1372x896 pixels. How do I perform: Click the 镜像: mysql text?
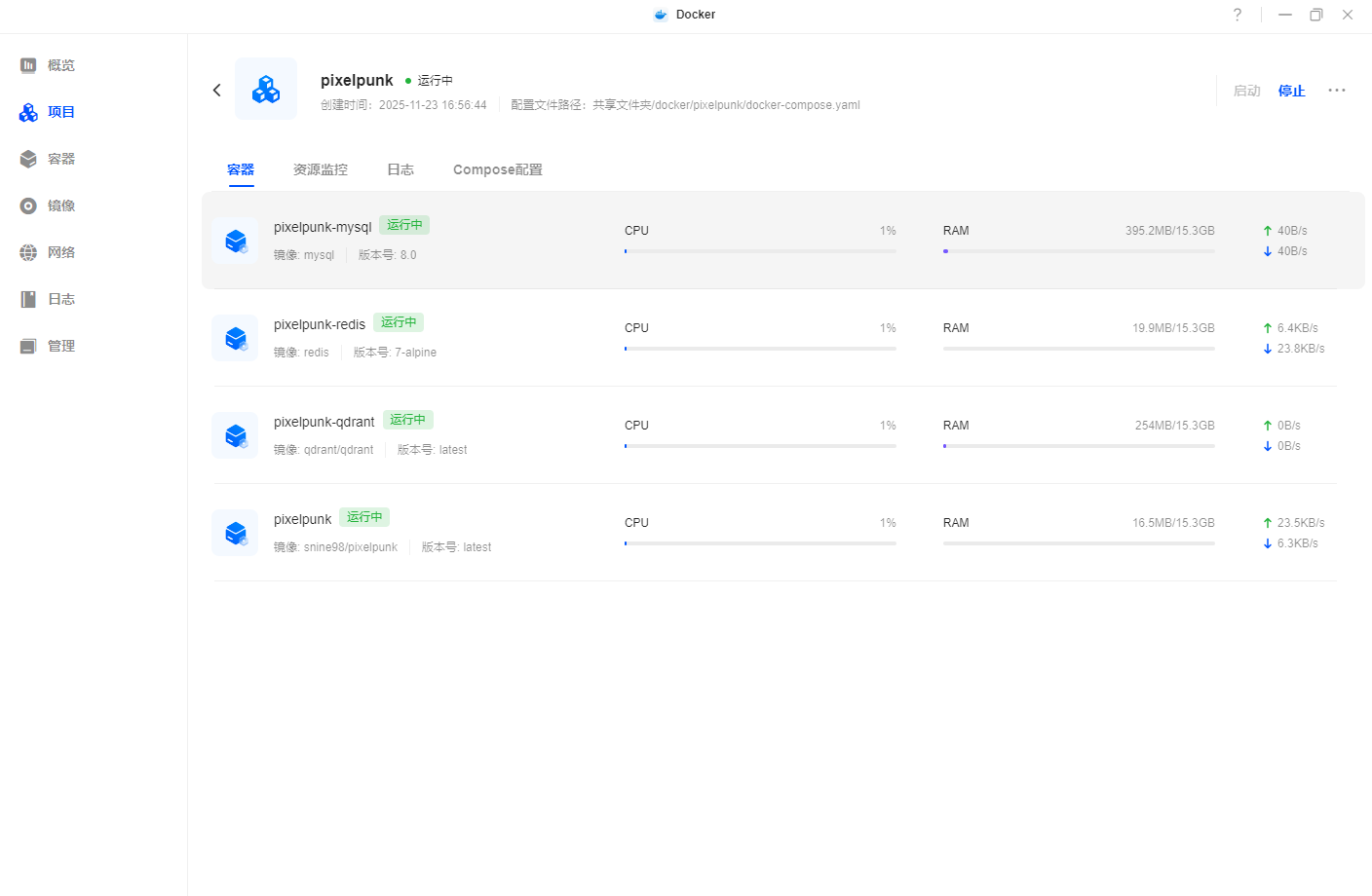coord(304,255)
